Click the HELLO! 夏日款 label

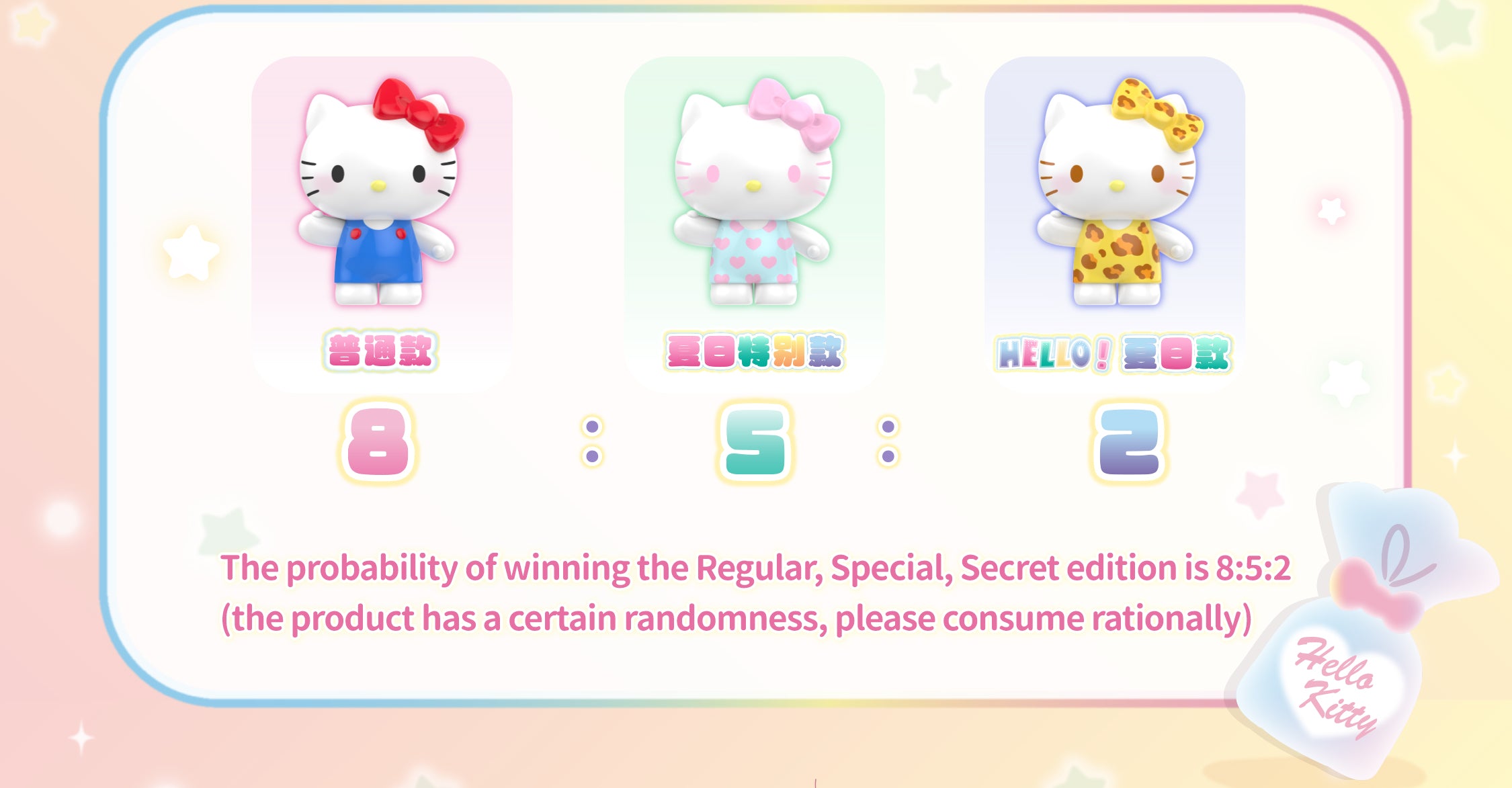click(1113, 353)
